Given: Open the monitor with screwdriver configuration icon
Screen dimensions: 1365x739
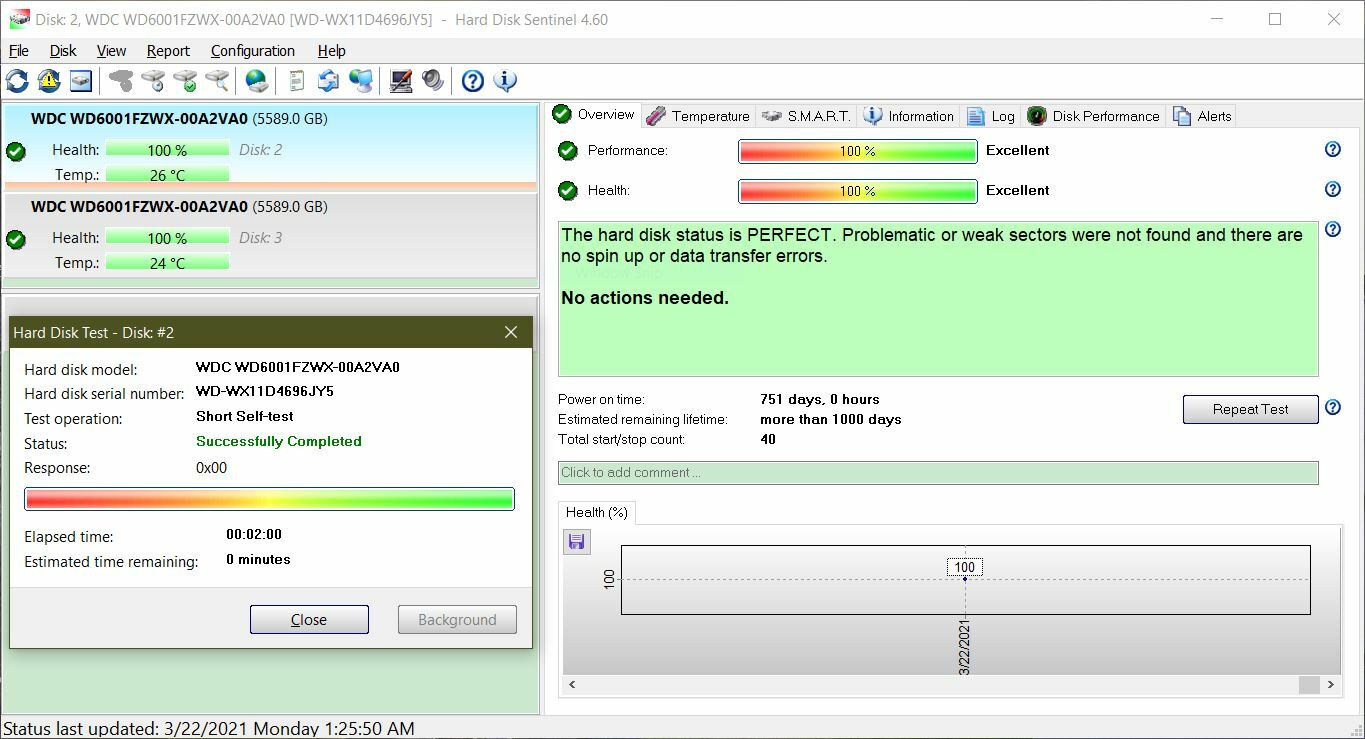Looking at the screenshot, I should pos(401,81).
